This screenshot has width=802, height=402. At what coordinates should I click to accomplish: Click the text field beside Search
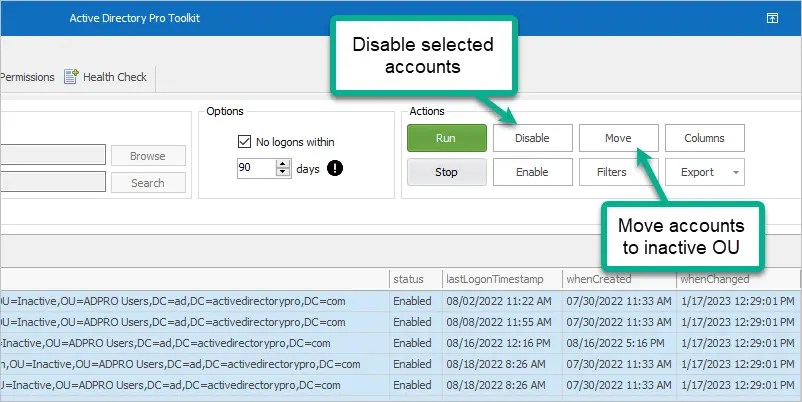tap(53, 182)
